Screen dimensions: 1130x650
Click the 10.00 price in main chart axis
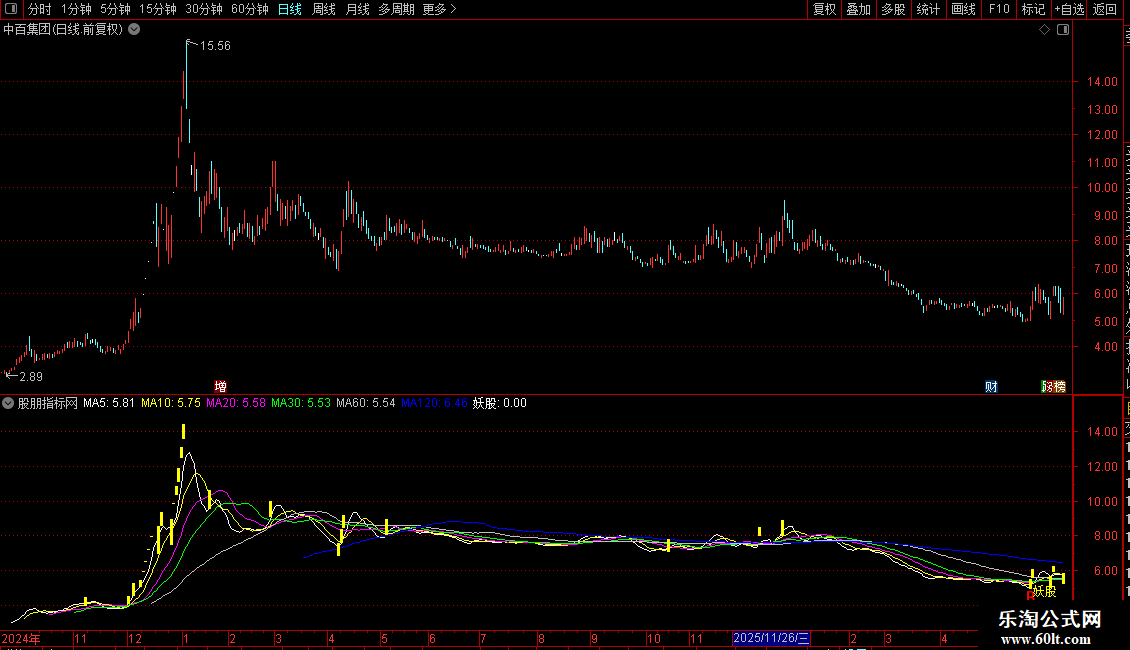pos(1102,188)
